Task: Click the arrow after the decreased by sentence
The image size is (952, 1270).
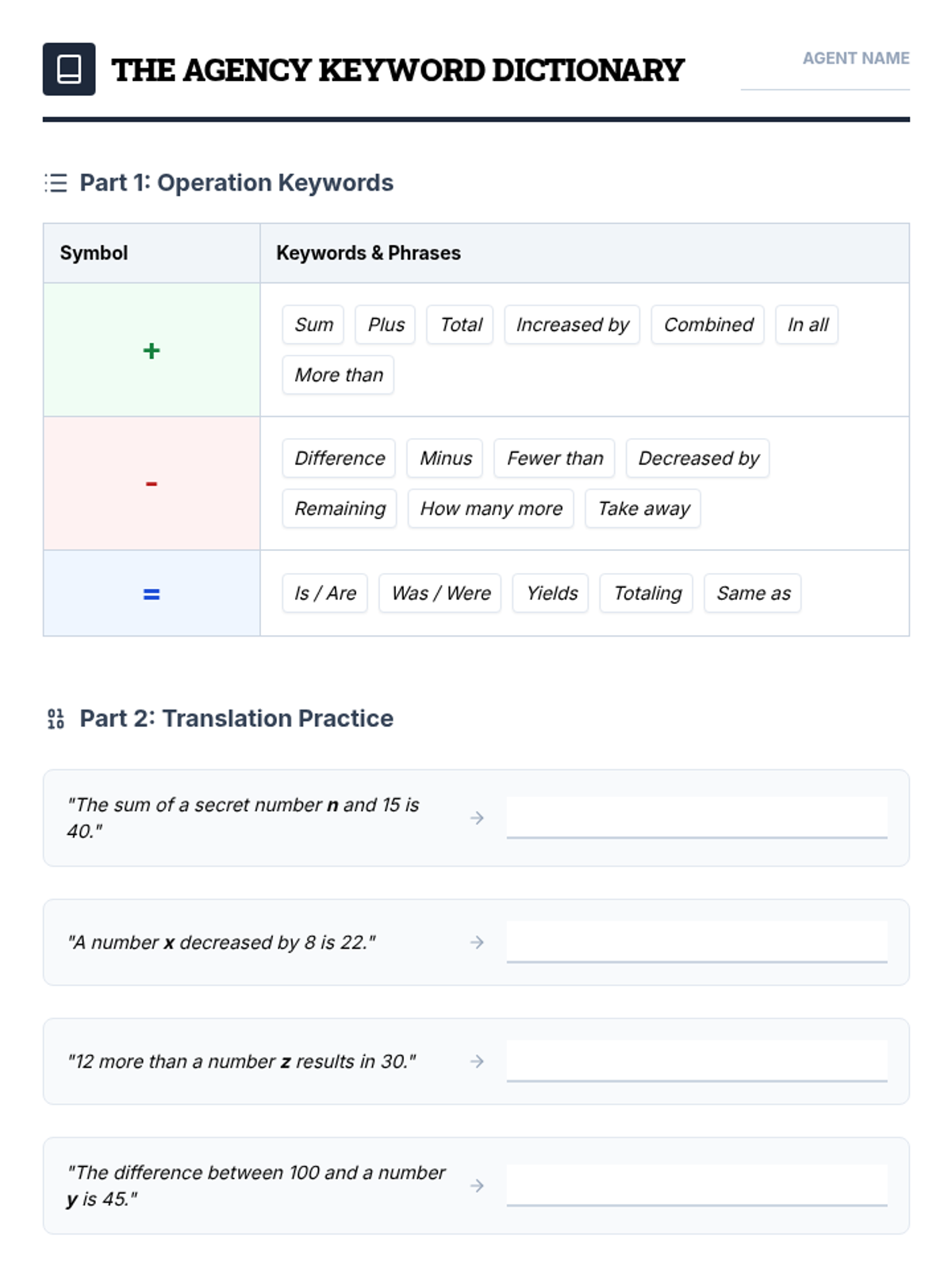Action: pos(477,942)
